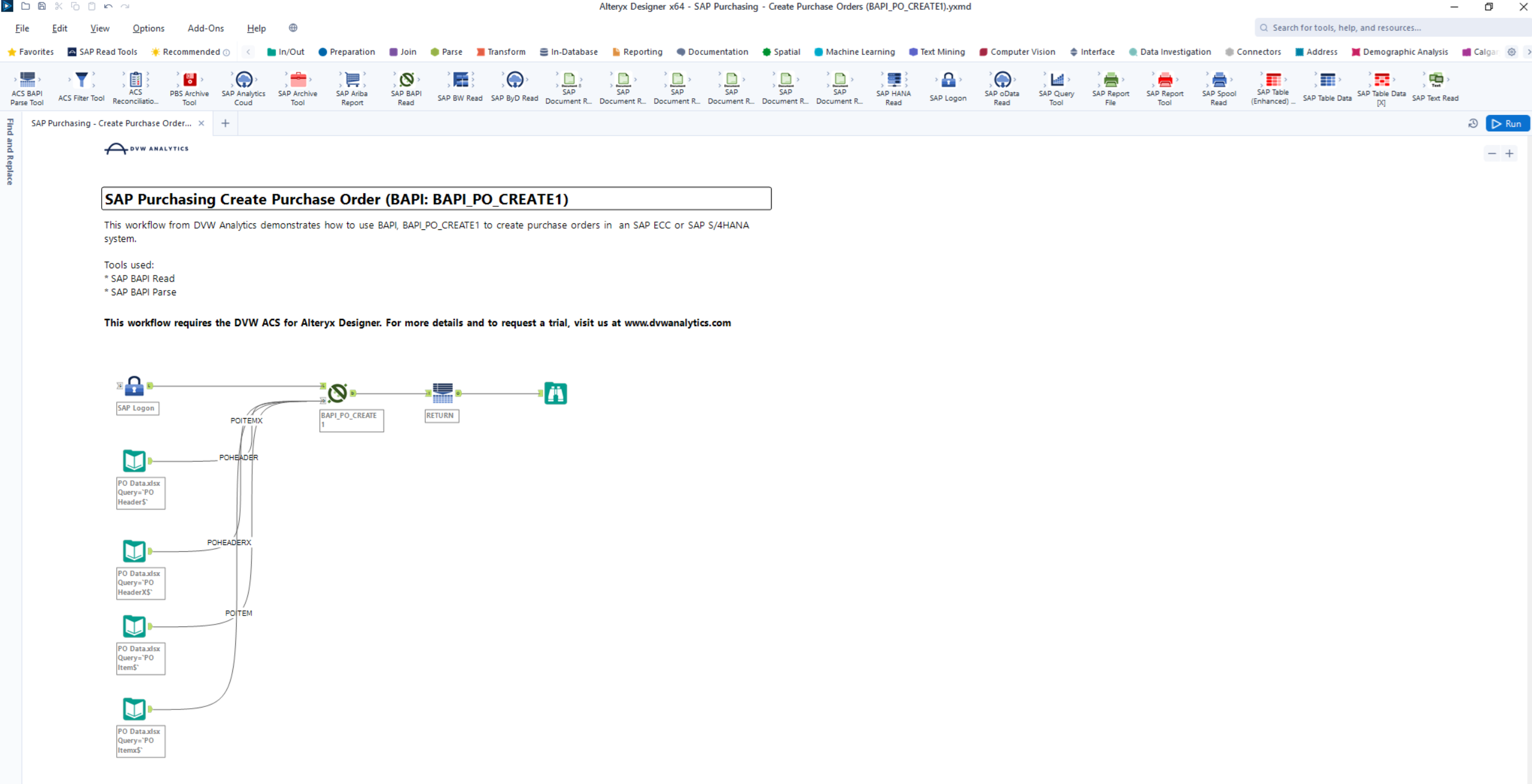Switch to the Preparation tool palette
Viewport: 1532px width, 784px height.
347,52
